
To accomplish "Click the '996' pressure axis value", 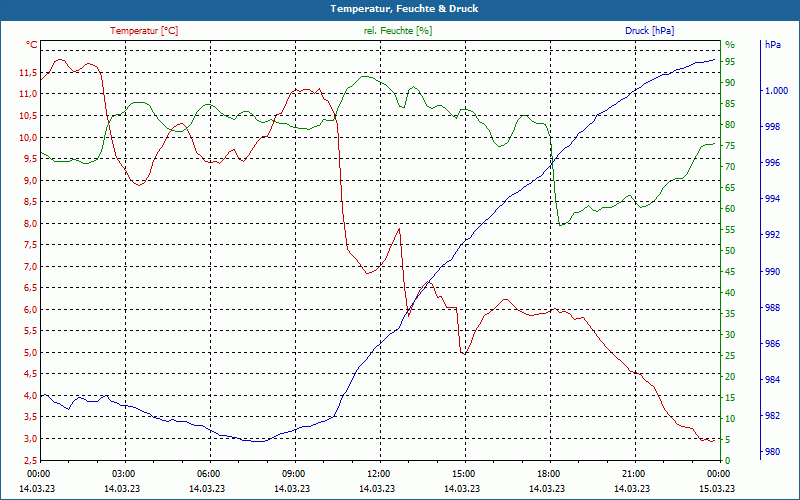I will (x=772, y=163).
